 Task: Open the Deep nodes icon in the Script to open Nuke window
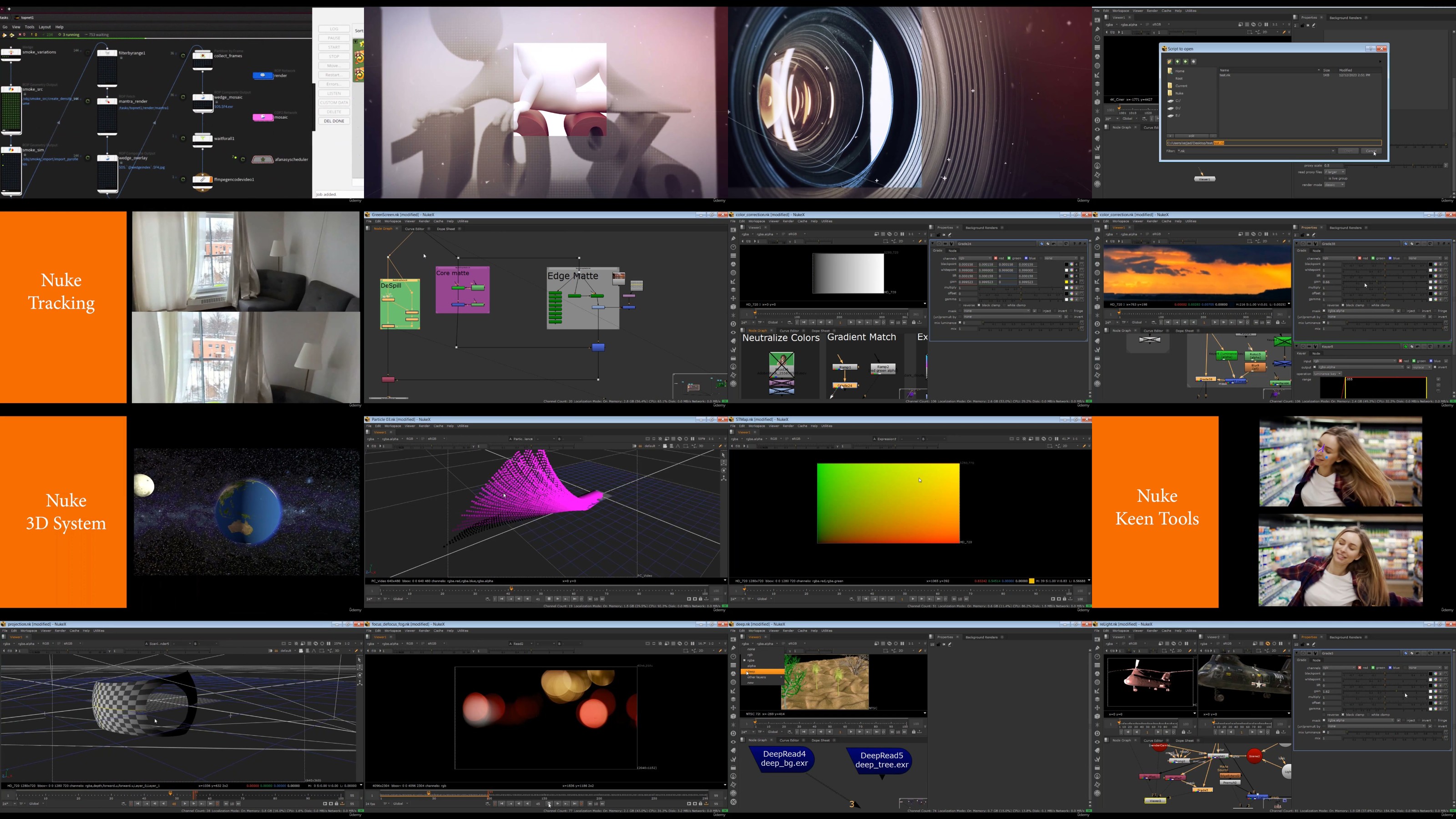pyautogui.click(x=1097, y=120)
